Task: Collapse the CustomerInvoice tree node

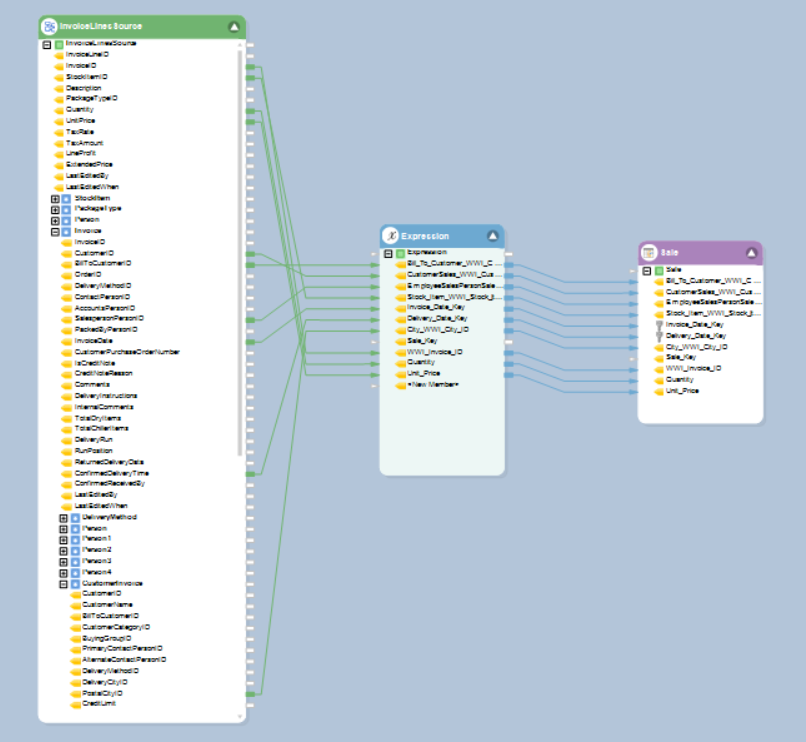Action: pyautogui.click(x=64, y=583)
